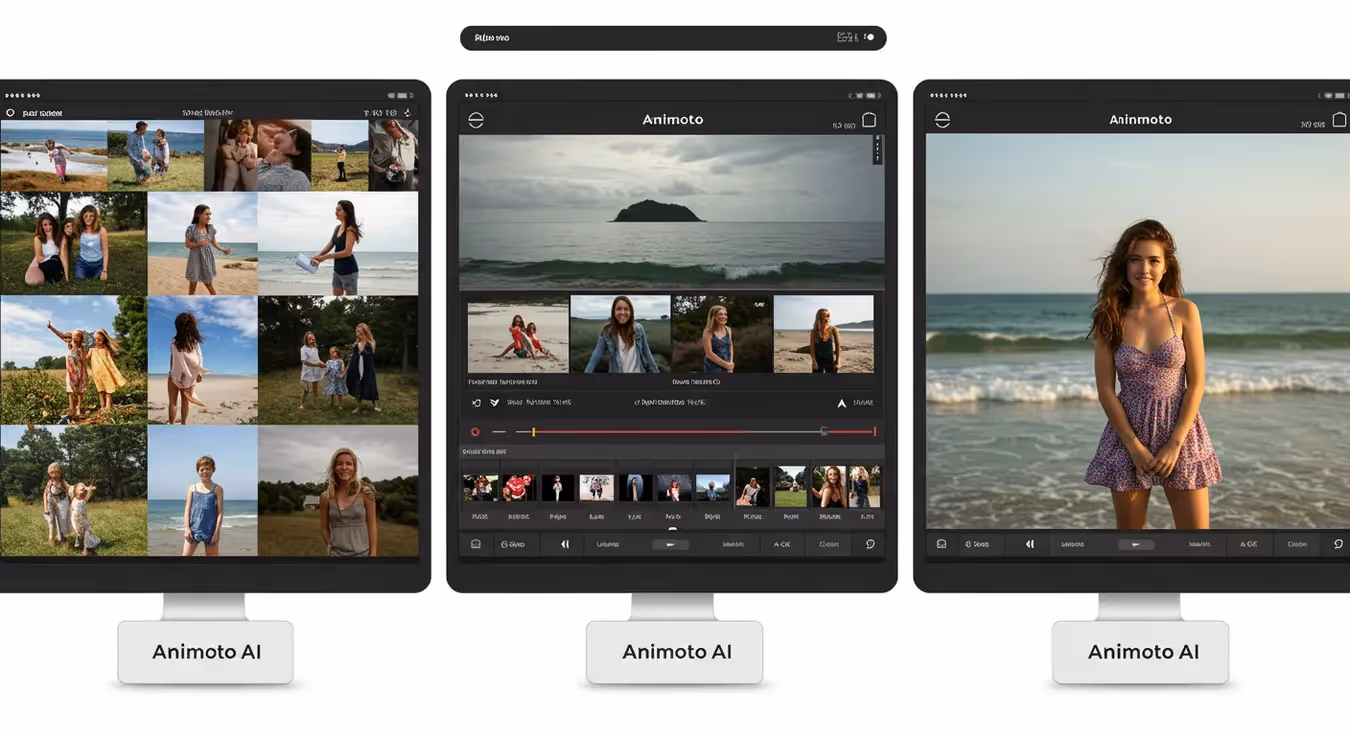Start recording with the red circle button
The width and height of the screenshot is (1350, 736).
pyautogui.click(x=475, y=432)
